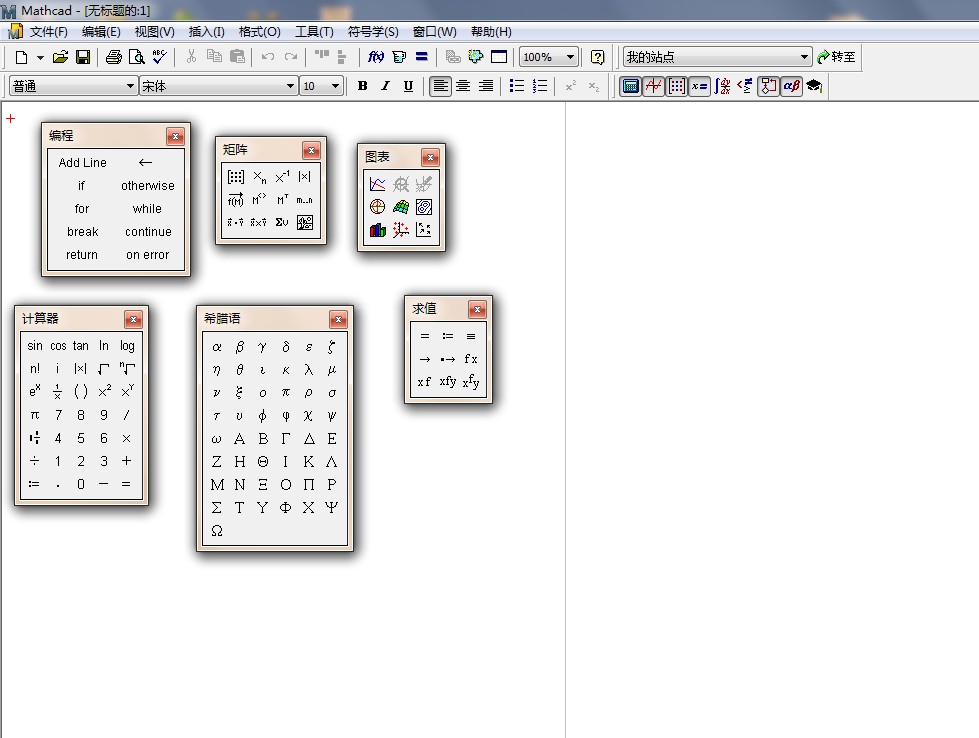Image resolution: width=979 pixels, height=738 pixels.
Task: Expand the arrow next to New document icon
Action: pos(40,57)
